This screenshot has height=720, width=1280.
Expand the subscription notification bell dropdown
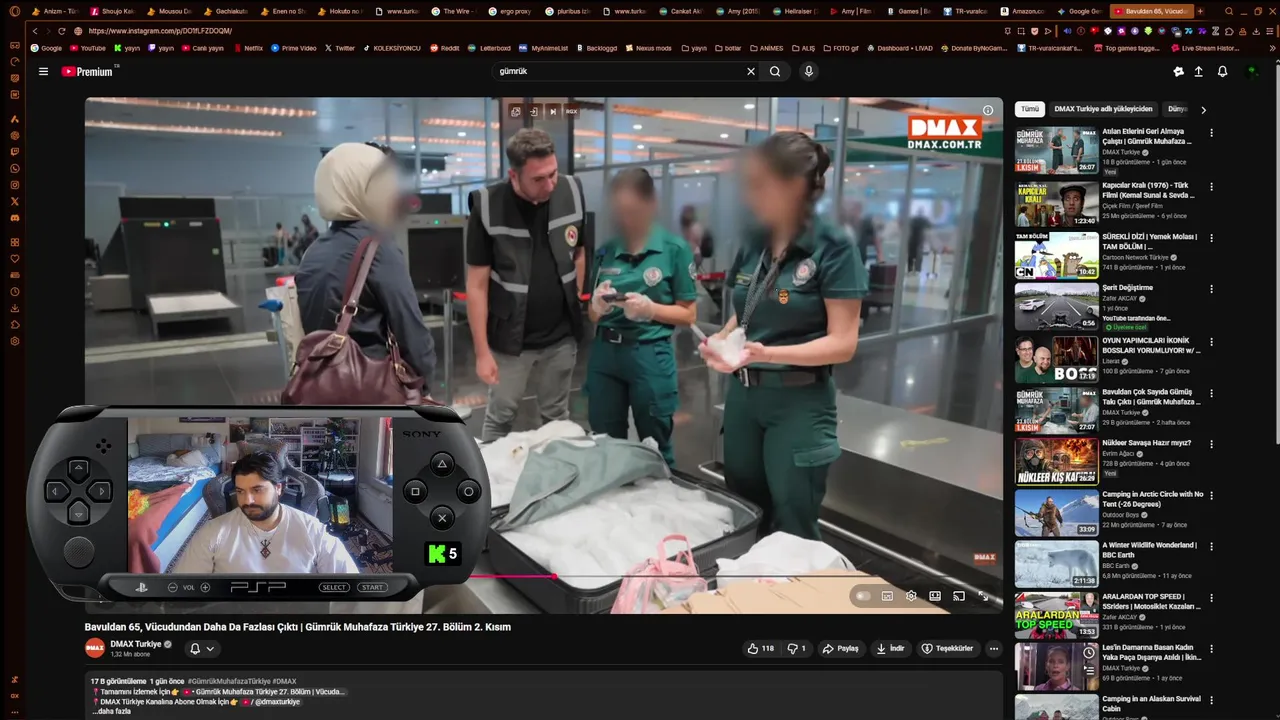pyautogui.click(x=202, y=648)
